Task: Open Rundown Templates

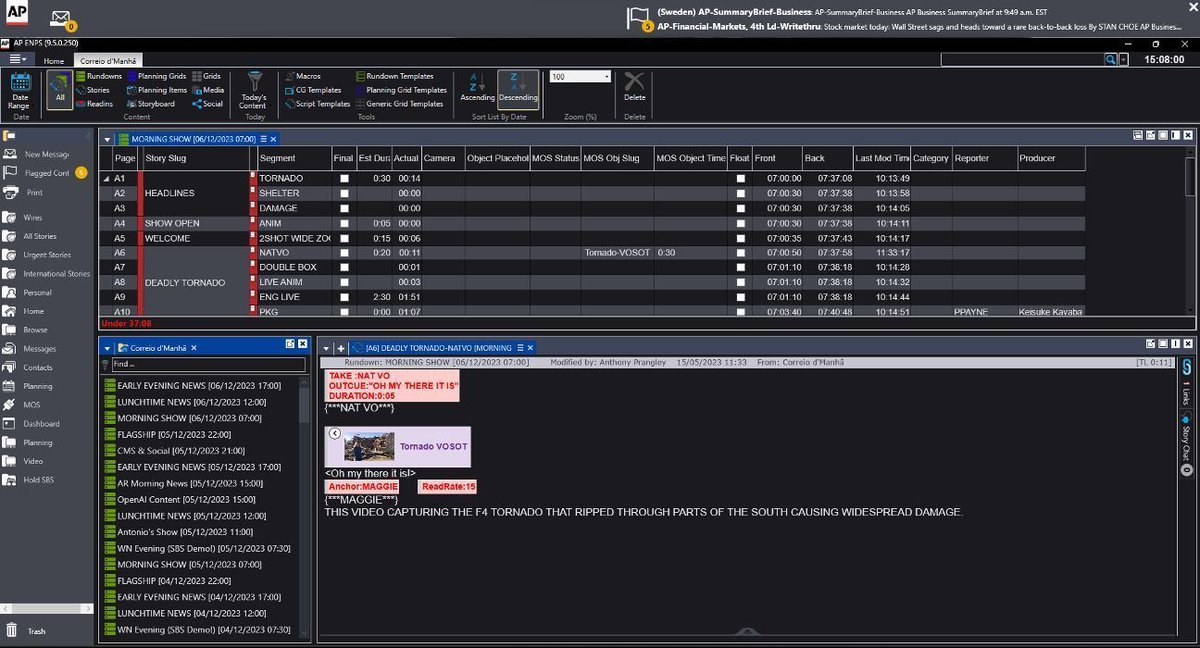Action: [394, 76]
